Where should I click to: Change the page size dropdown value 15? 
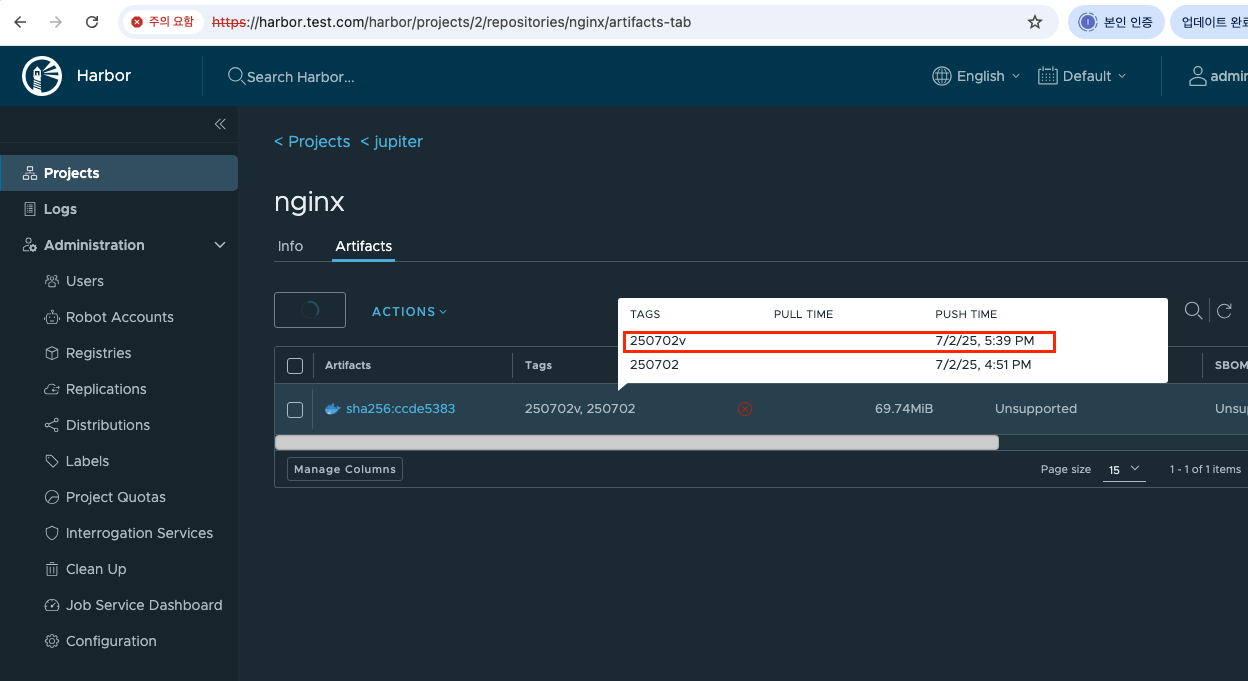(1124, 470)
